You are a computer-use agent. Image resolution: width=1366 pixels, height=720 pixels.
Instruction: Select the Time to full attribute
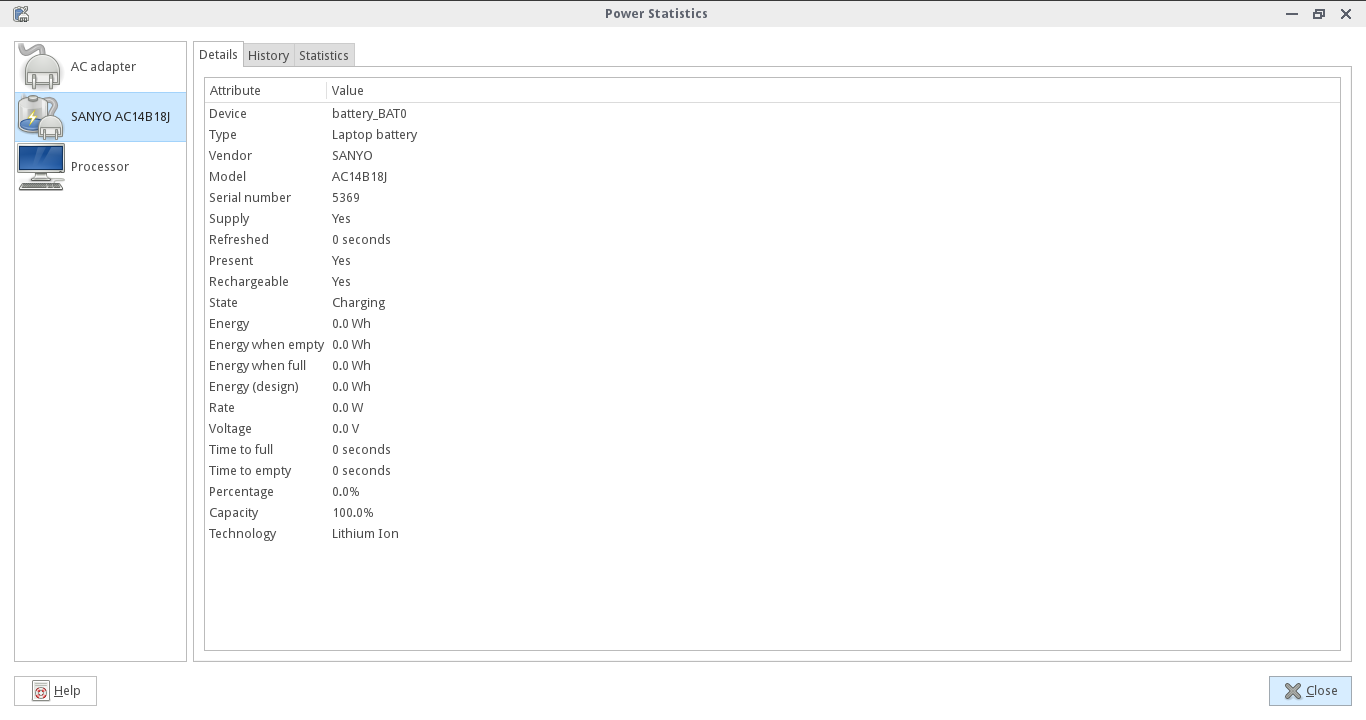(x=241, y=450)
